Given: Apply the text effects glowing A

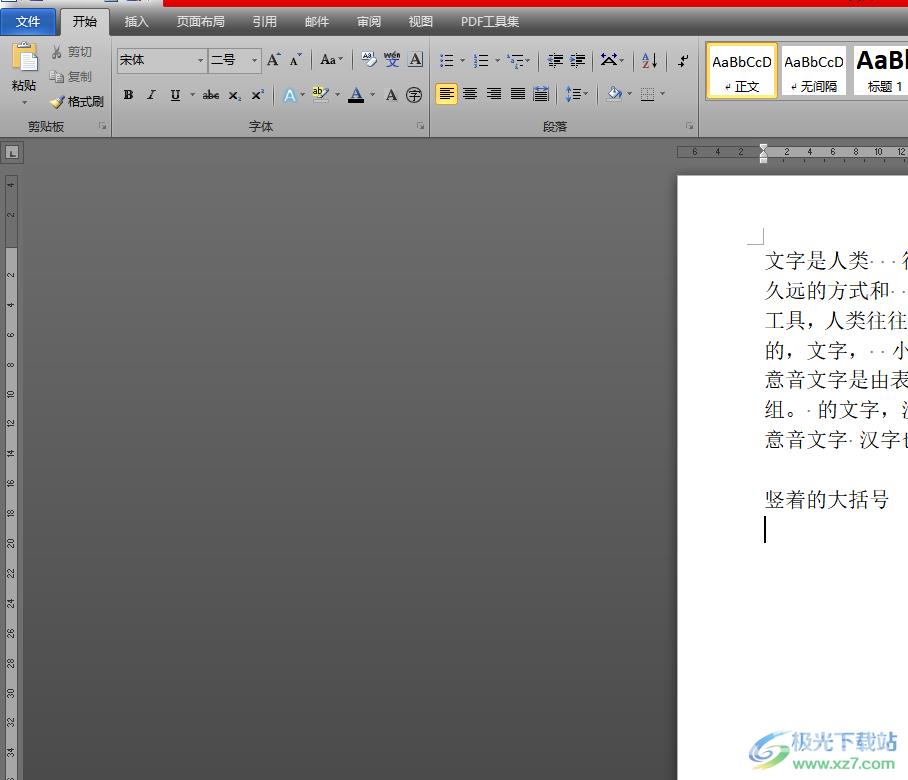Looking at the screenshot, I should [290, 95].
